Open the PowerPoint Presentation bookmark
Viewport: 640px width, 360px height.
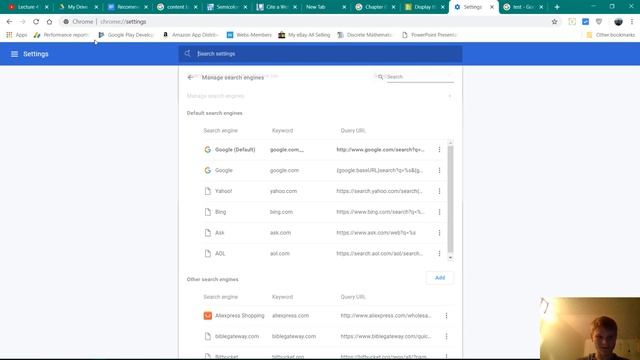click(x=429, y=35)
